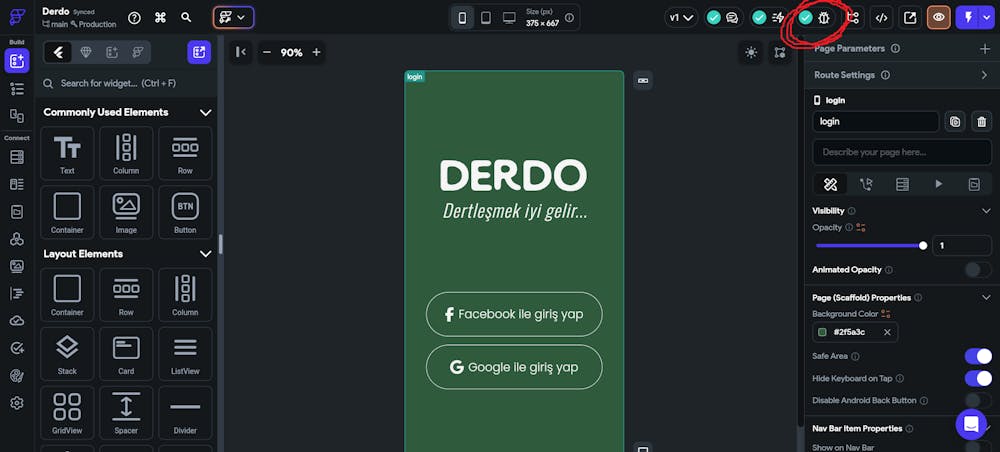The image size is (1000, 452).
Task: Collapse the Layout Elements section
Action: [x=205, y=254]
